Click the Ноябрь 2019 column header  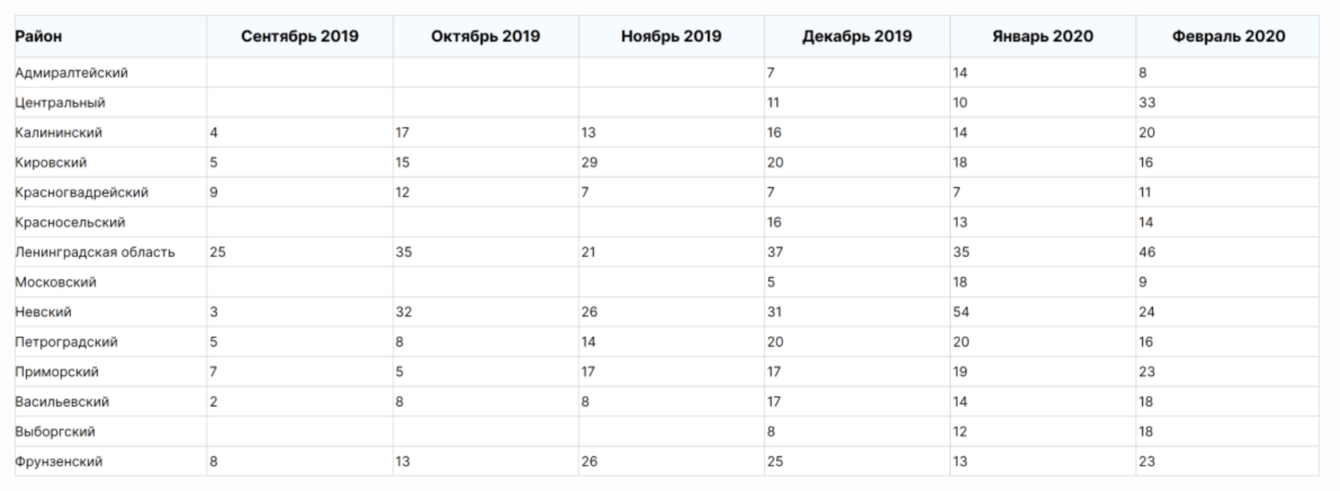point(671,37)
